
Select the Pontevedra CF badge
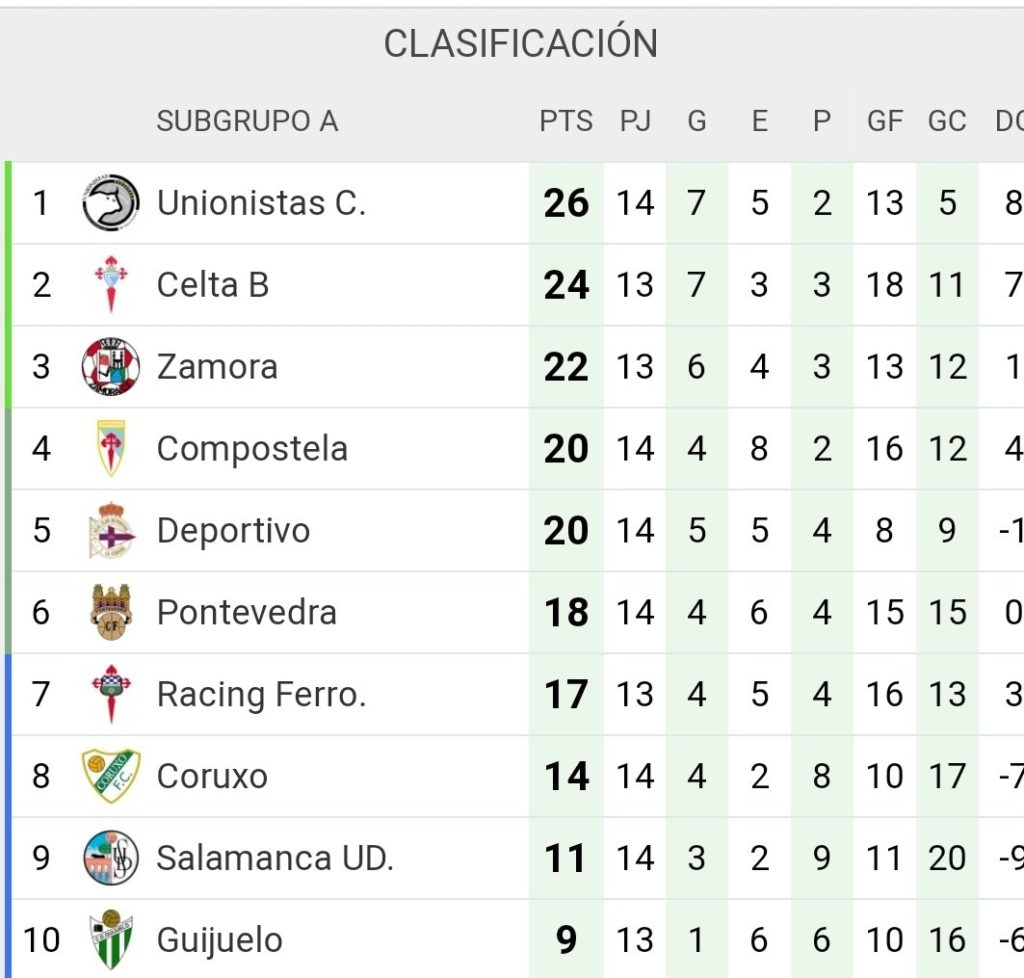(x=110, y=612)
